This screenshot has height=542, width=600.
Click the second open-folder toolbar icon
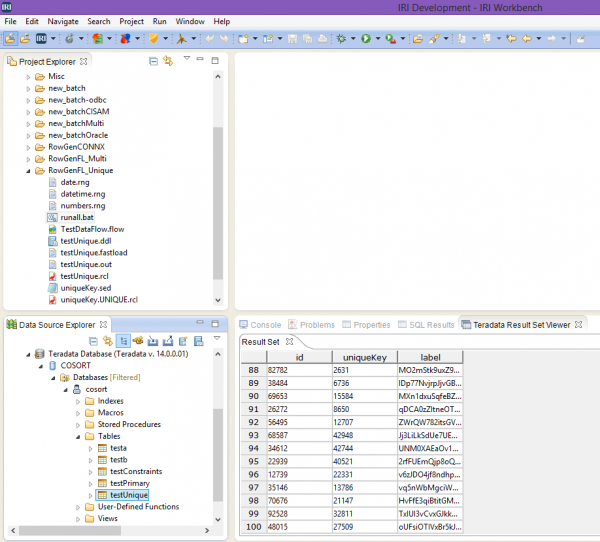click(x=25, y=38)
